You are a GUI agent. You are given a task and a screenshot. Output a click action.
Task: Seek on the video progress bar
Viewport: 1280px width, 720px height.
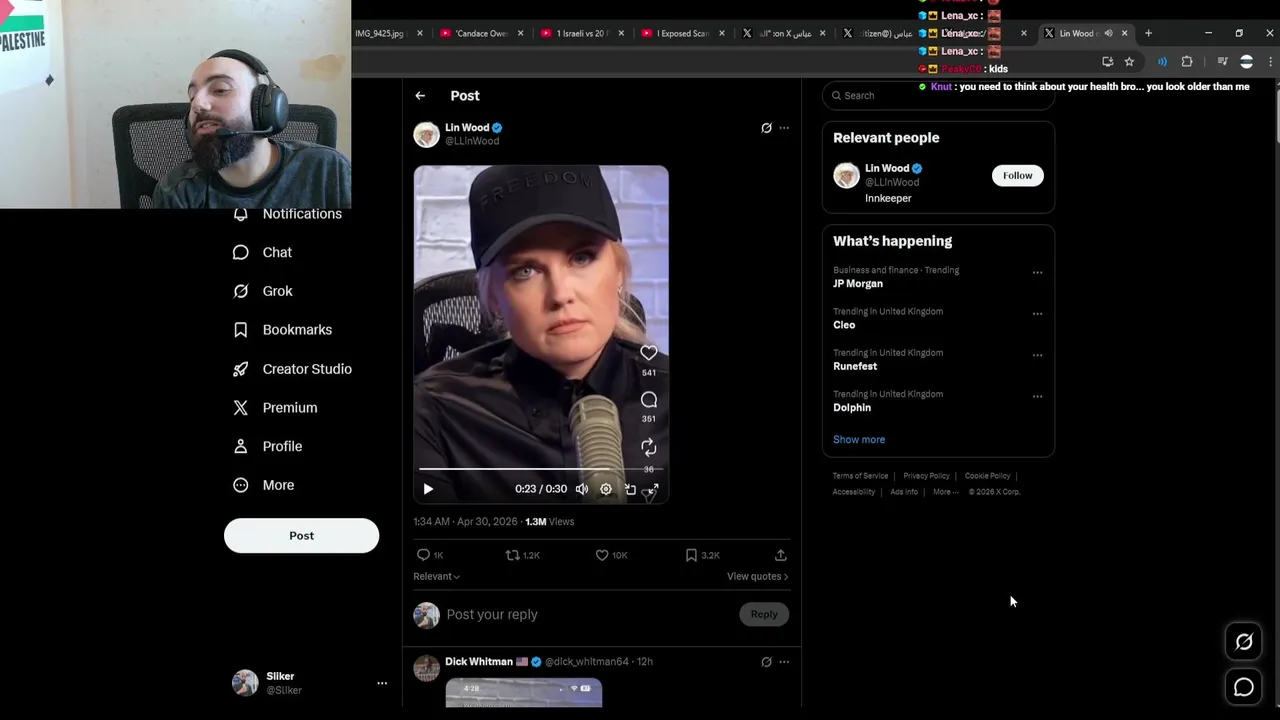pyautogui.click(x=541, y=469)
